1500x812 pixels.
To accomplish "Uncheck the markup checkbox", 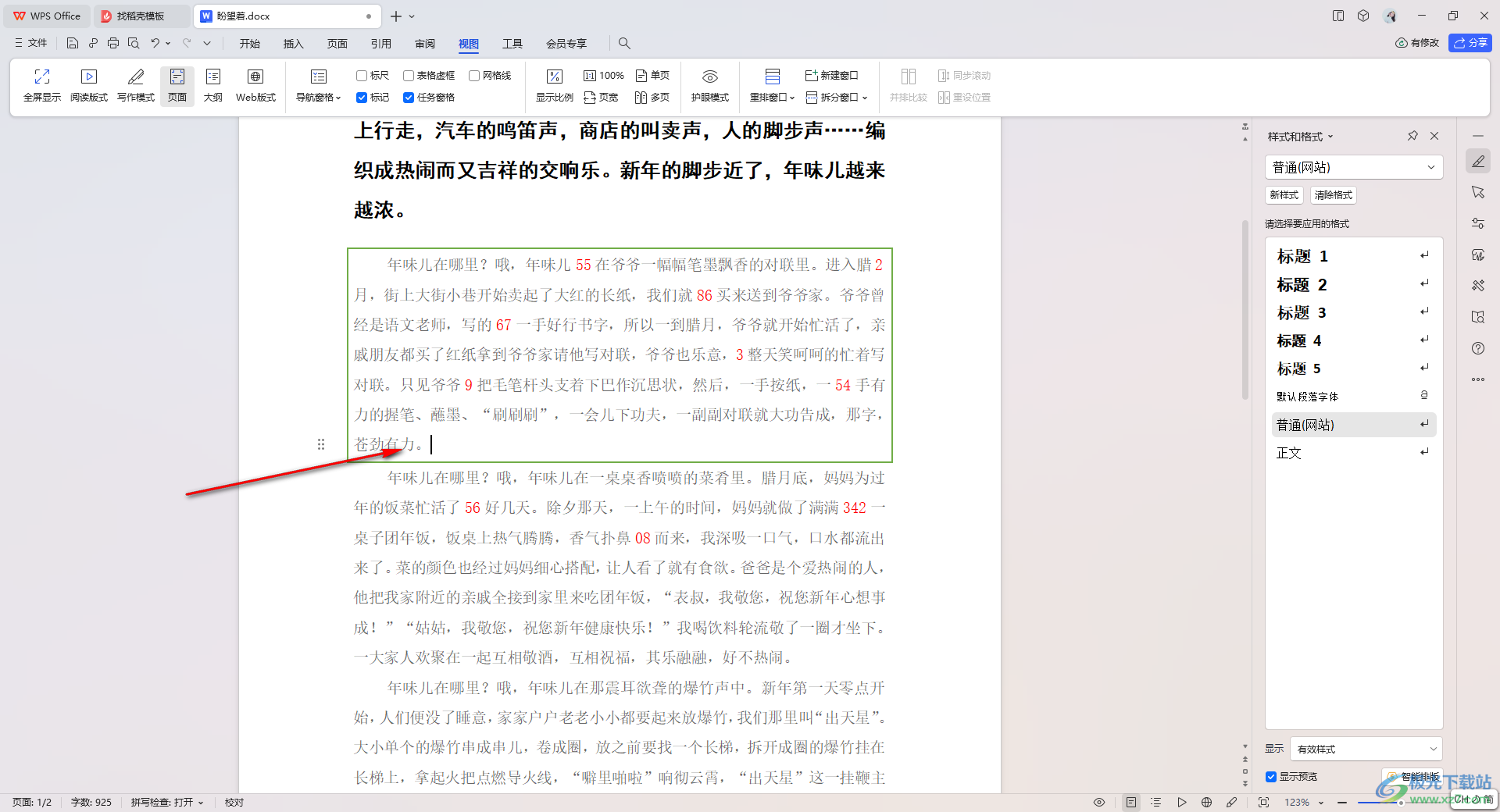I will (x=362, y=98).
